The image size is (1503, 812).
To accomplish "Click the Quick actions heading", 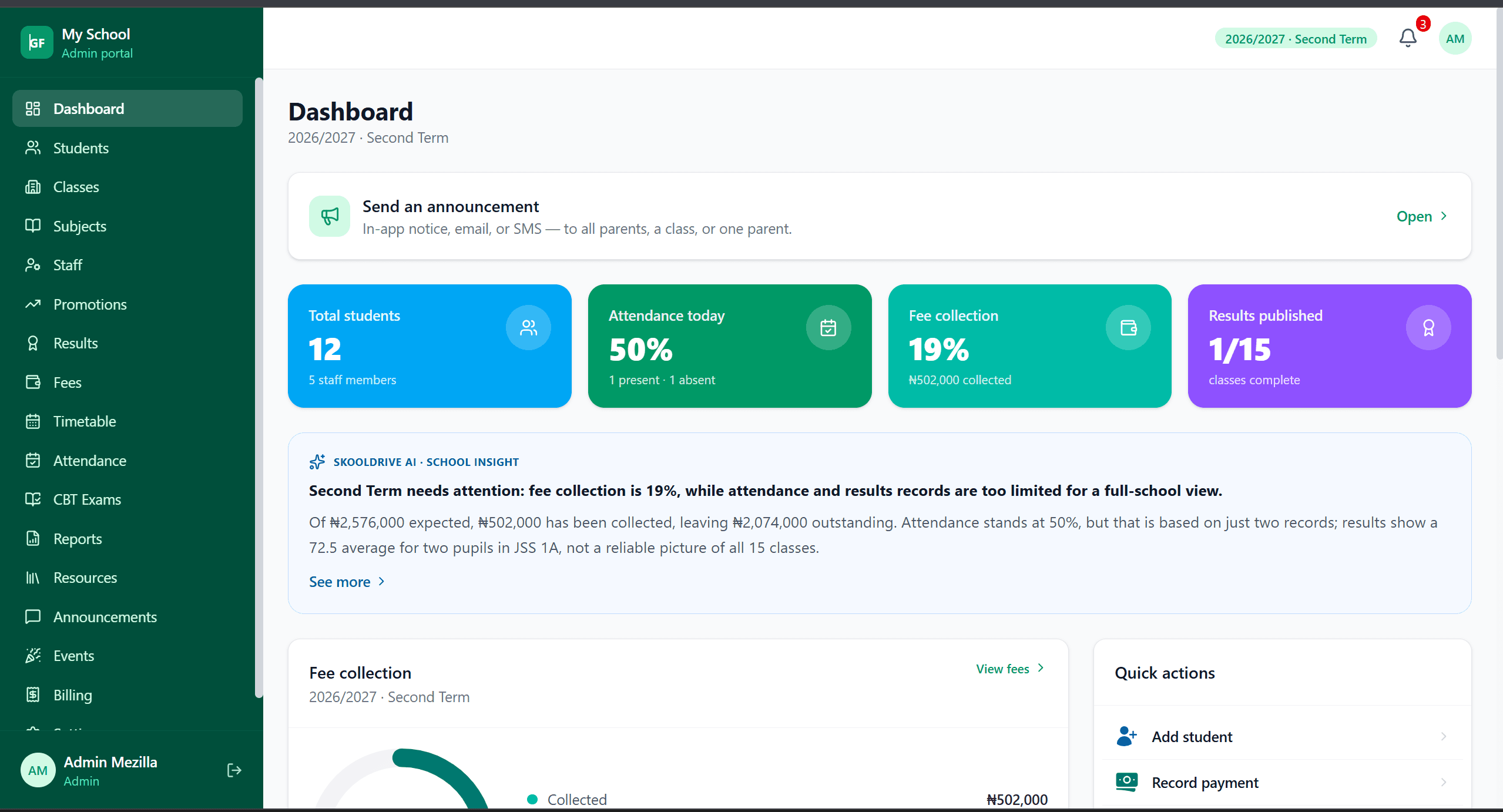I will pos(1165,673).
